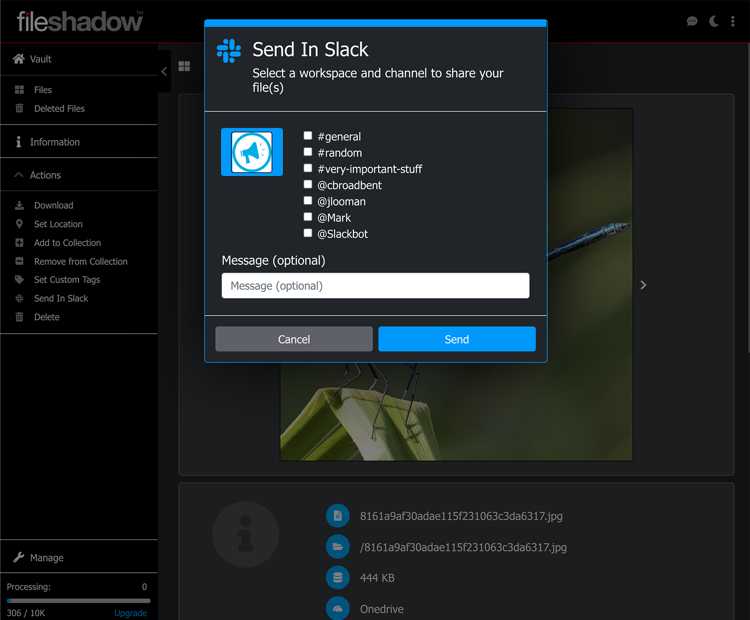Select the @cbroadbent recipient checkbox

[x=308, y=185]
